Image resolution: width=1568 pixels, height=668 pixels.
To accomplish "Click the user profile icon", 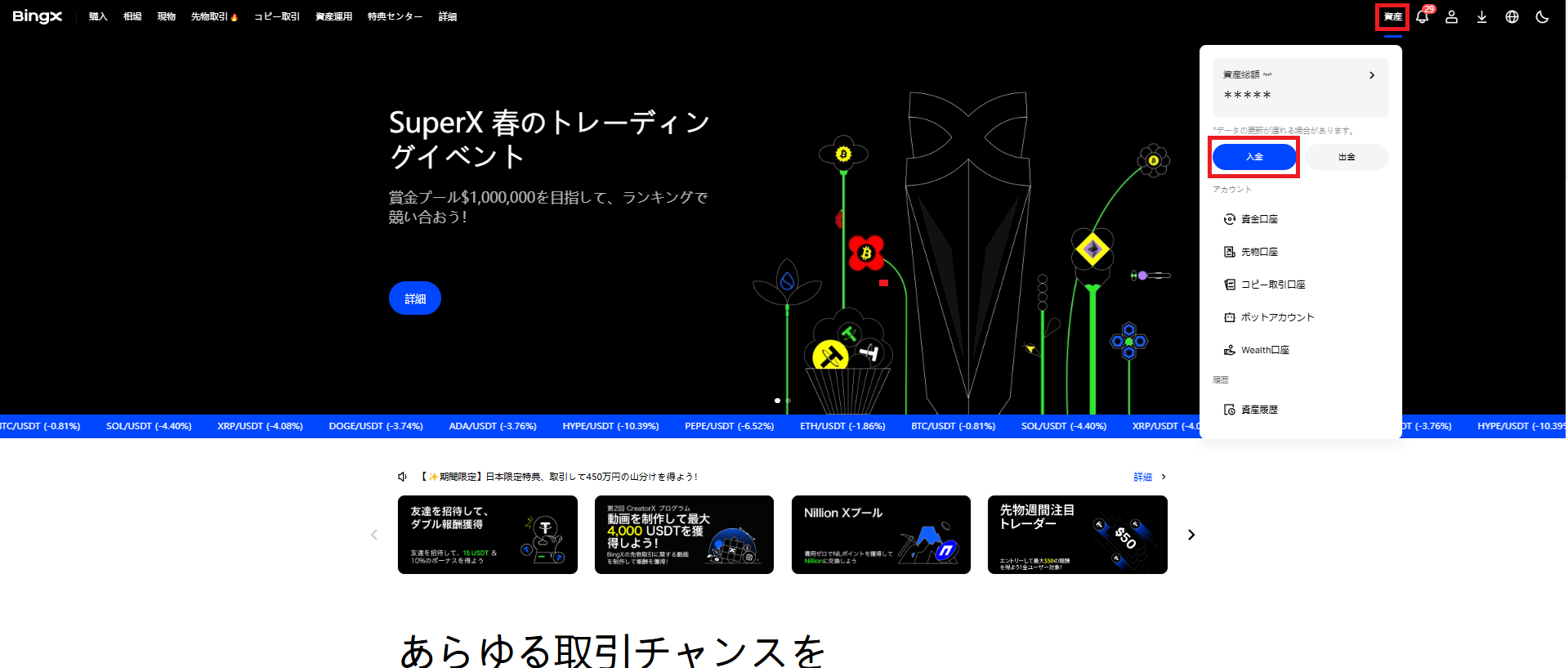I will coord(1451,17).
